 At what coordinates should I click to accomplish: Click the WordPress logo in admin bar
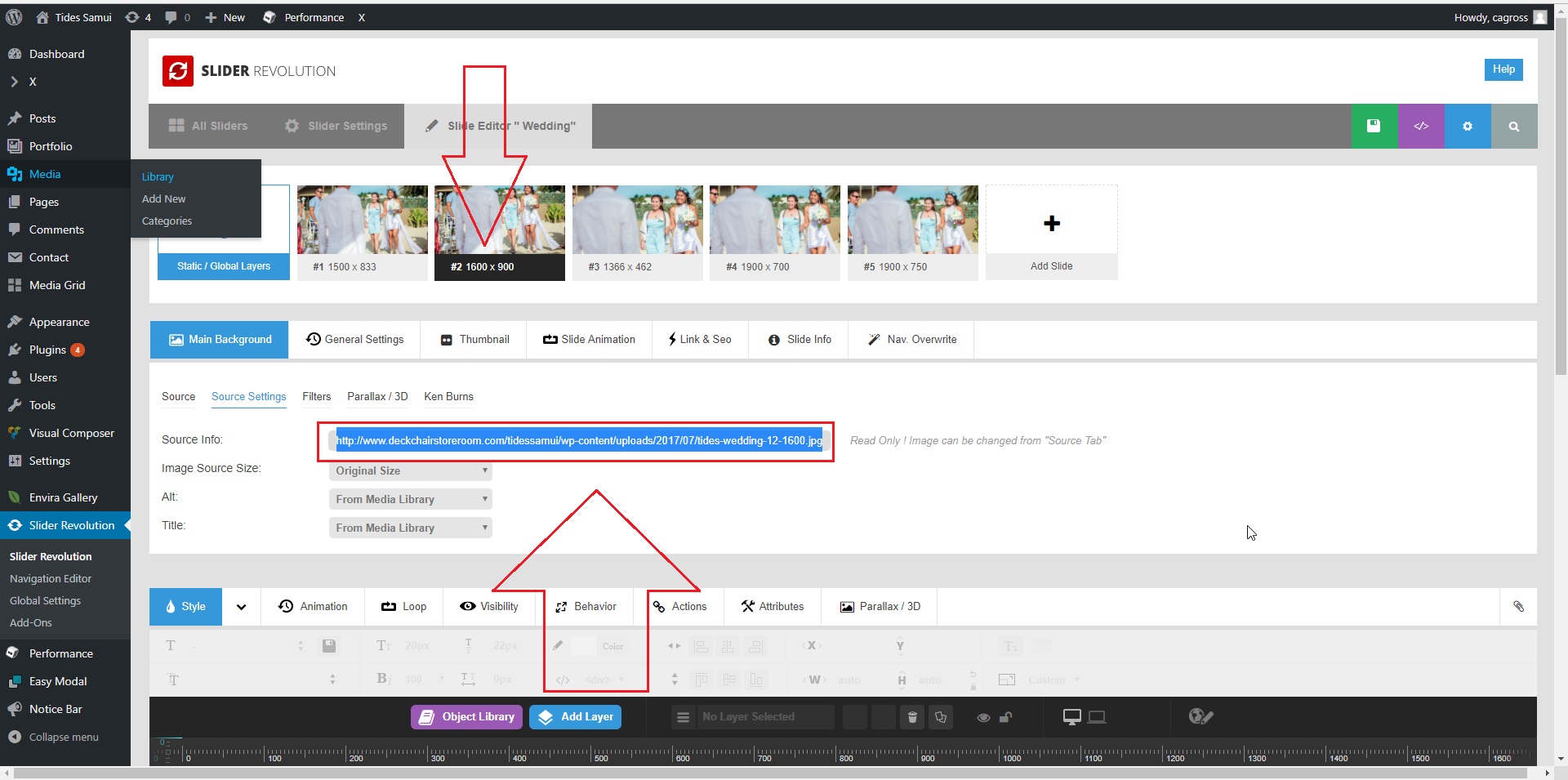(x=14, y=17)
